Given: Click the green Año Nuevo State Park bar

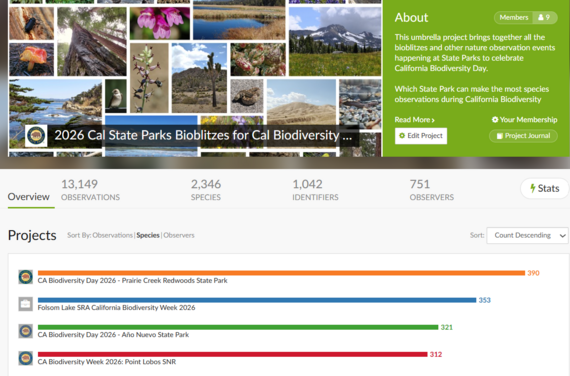Looking at the screenshot, I should tap(238, 327).
